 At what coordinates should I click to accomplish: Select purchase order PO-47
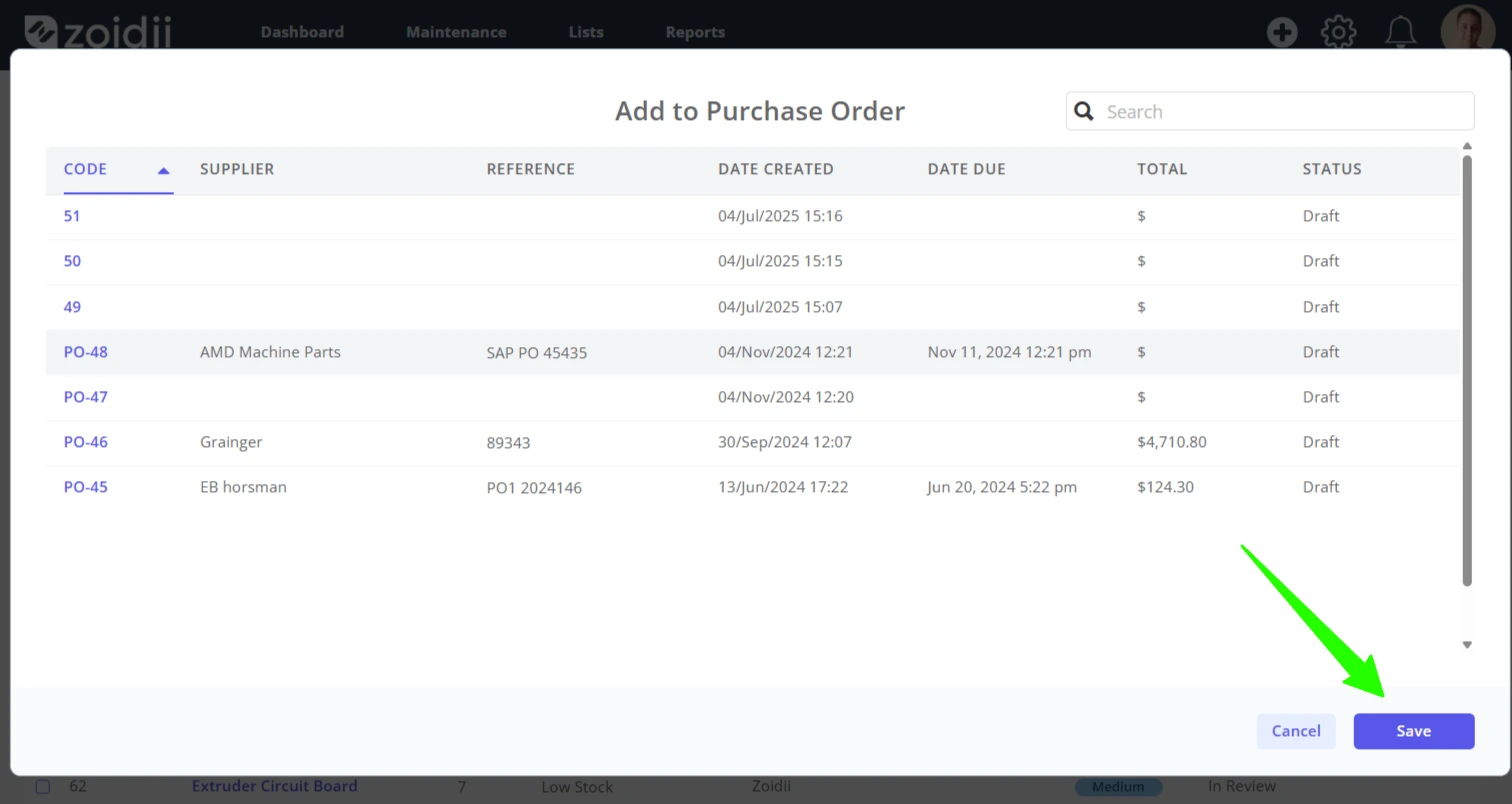pos(86,397)
